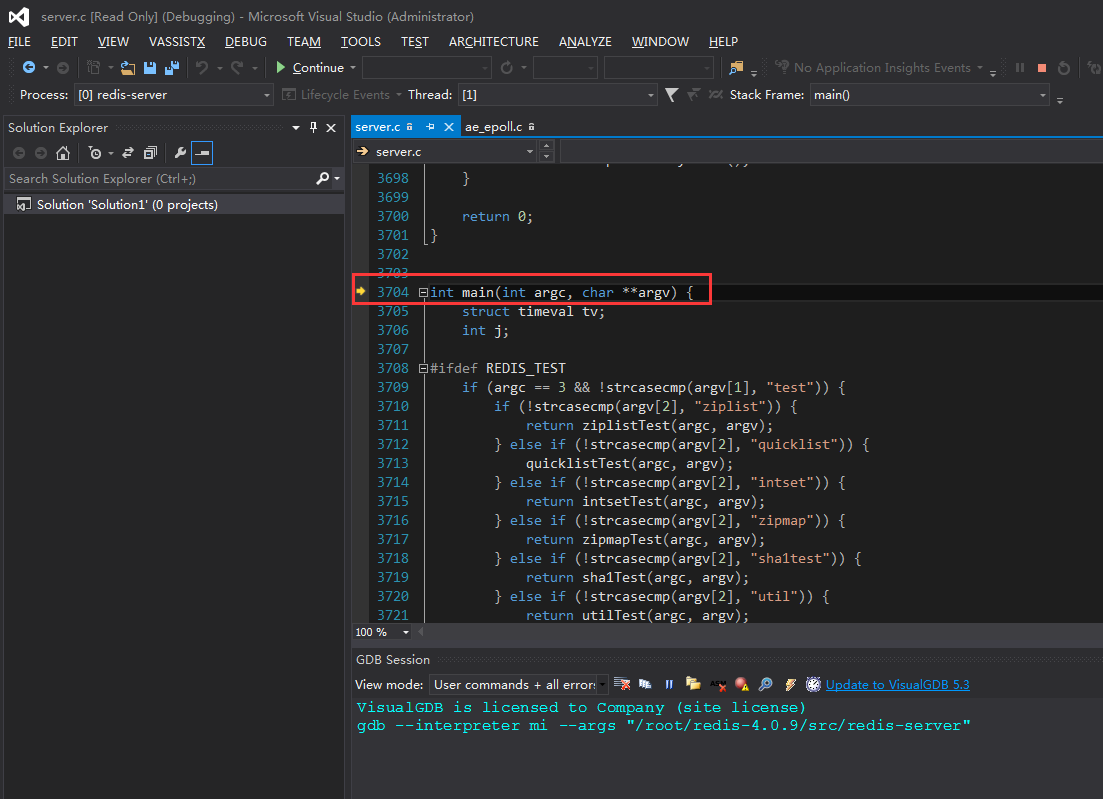Click the Solution Explorer Home icon
This screenshot has height=799, width=1103.
(x=63, y=153)
